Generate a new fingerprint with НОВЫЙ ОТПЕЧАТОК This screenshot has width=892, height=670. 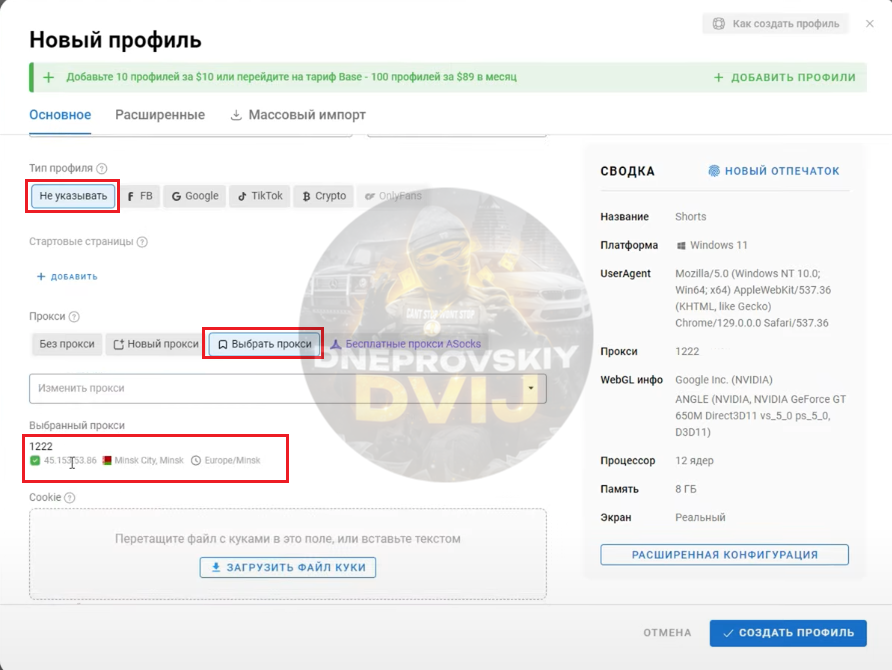[x=774, y=171]
